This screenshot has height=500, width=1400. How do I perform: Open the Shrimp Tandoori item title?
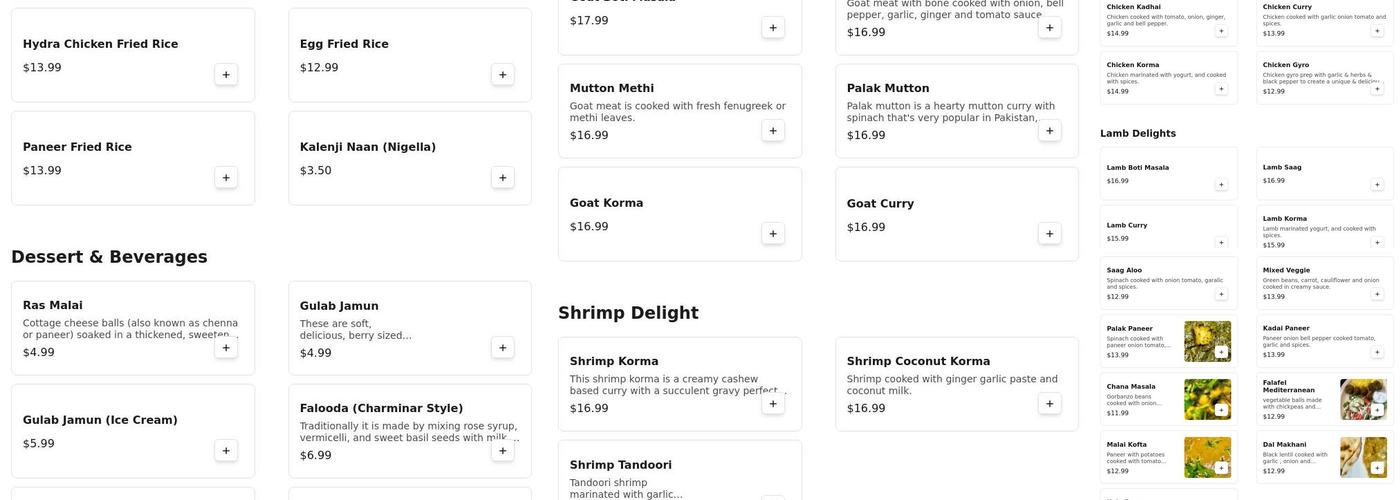(x=621, y=465)
